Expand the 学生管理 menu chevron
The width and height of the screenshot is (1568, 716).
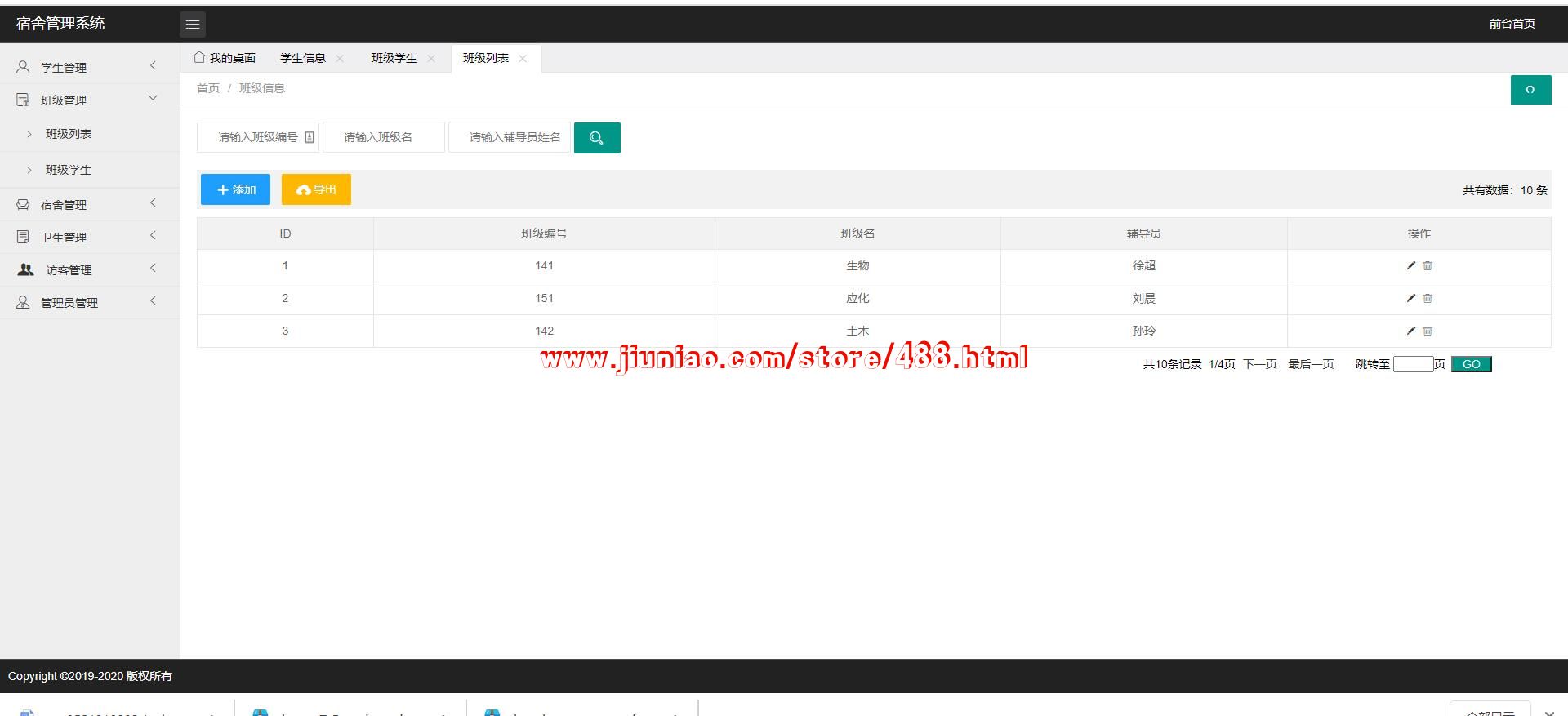coord(153,66)
